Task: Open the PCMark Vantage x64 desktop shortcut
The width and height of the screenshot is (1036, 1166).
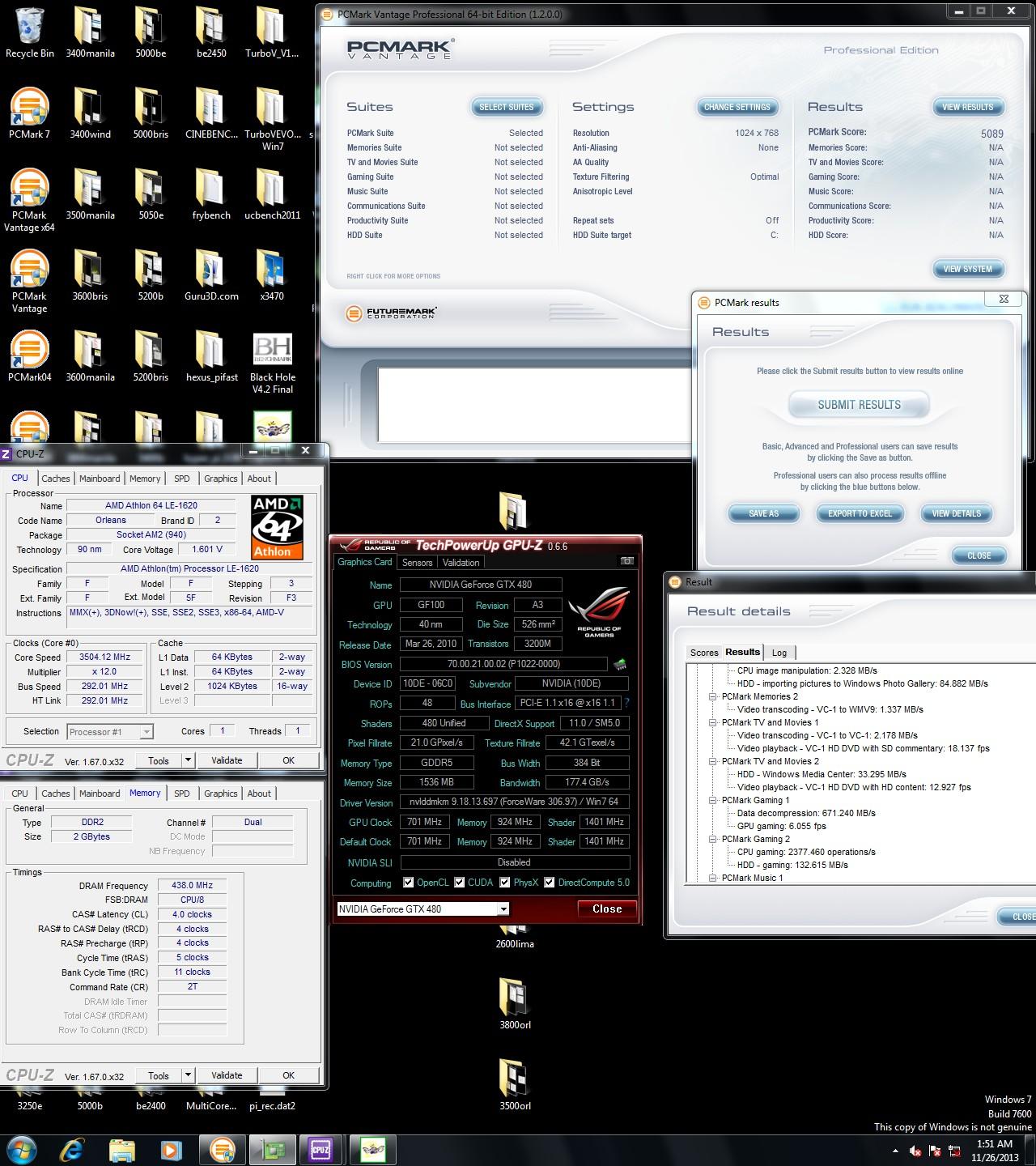Action: pyautogui.click(x=29, y=200)
